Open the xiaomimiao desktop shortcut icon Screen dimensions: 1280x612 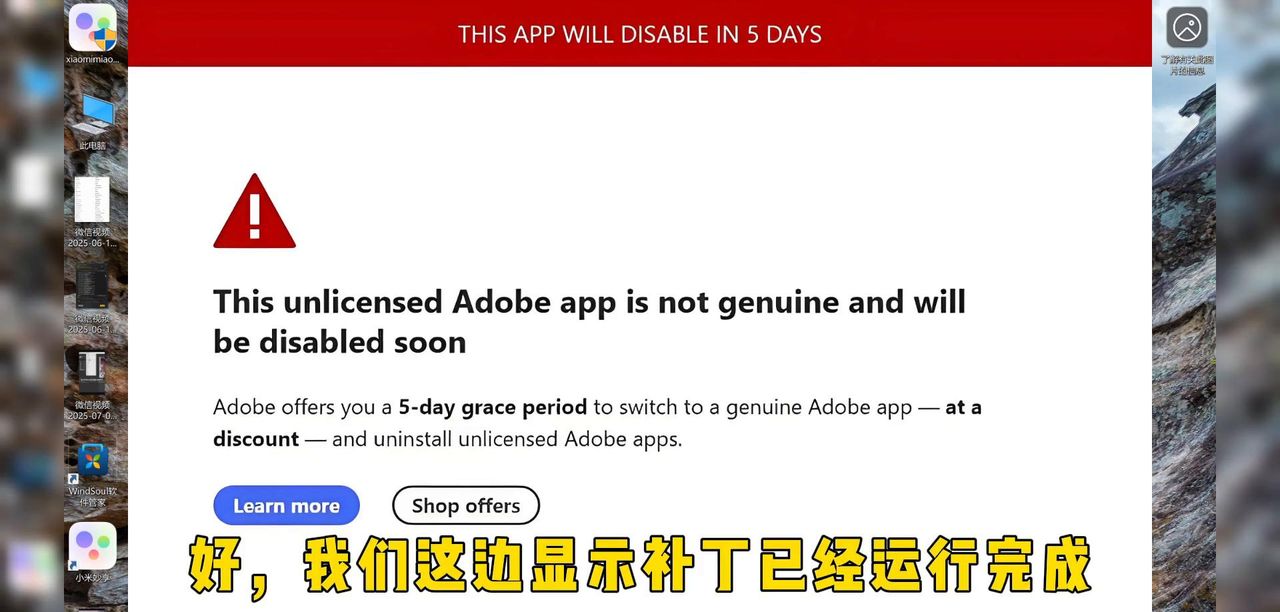(x=93, y=28)
